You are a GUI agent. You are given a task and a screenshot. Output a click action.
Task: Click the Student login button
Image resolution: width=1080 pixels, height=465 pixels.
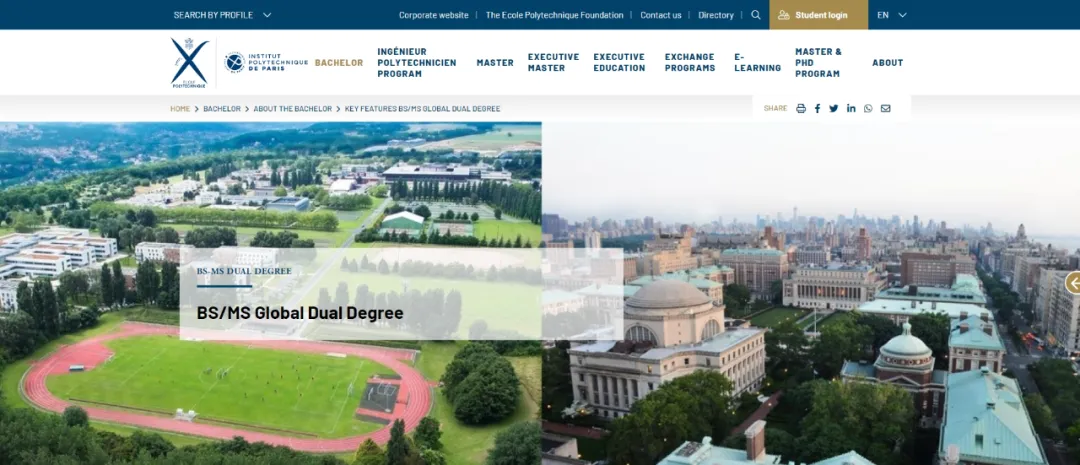(x=819, y=15)
